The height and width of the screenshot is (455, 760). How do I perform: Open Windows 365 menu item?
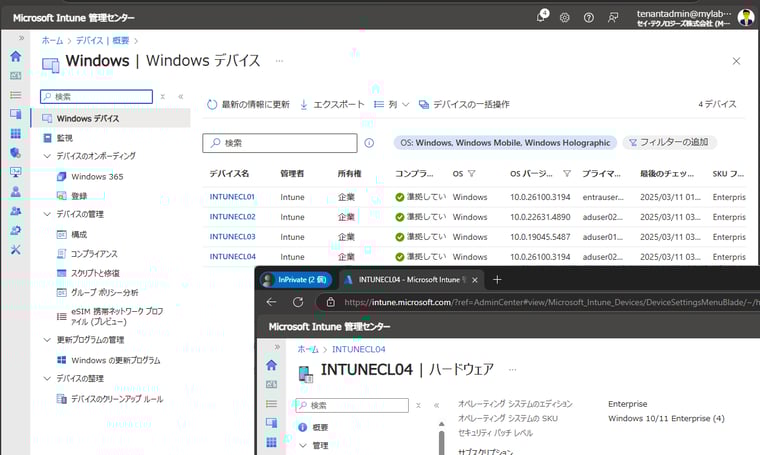click(97, 176)
